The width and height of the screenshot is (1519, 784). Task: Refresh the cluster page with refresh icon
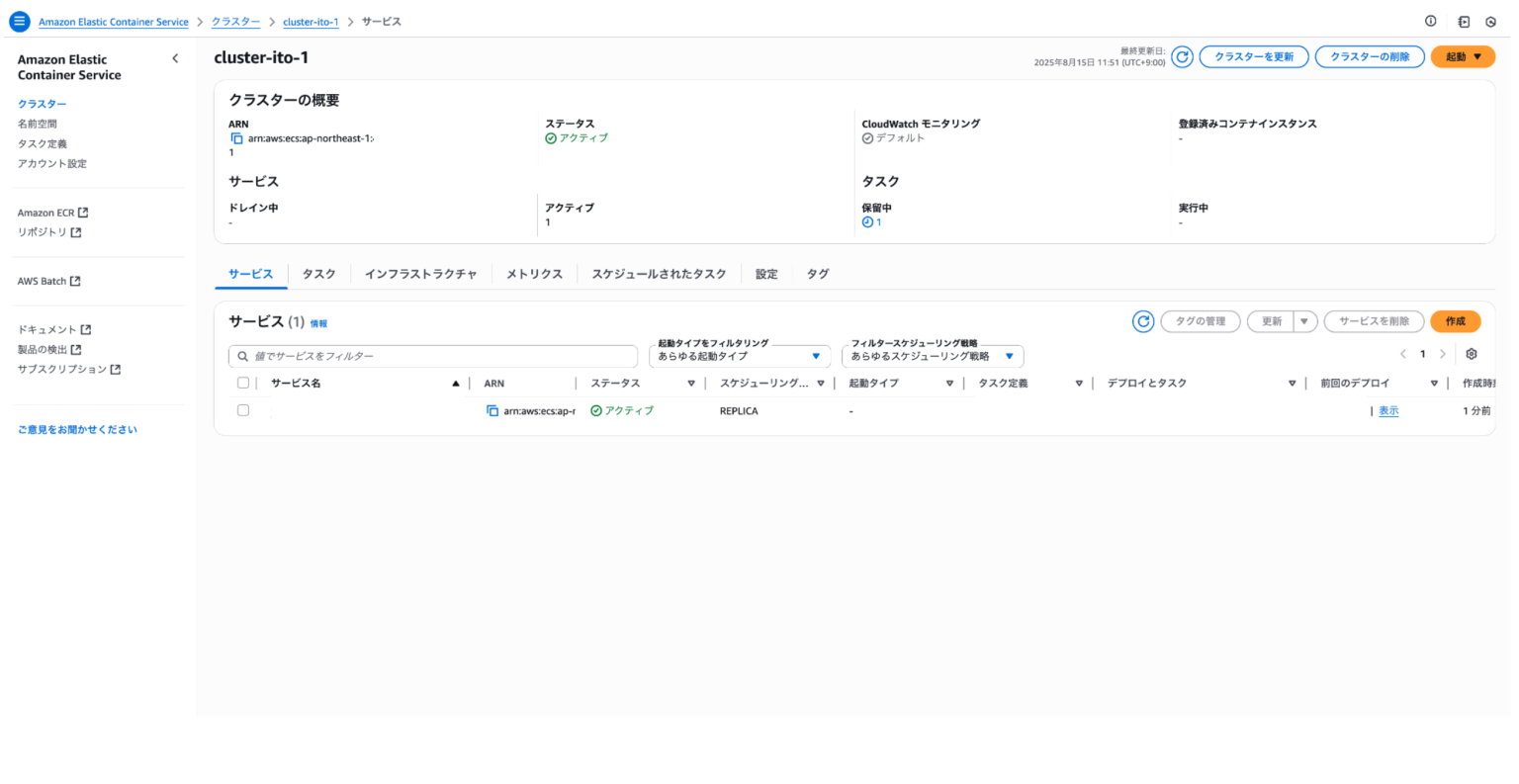(x=1183, y=56)
